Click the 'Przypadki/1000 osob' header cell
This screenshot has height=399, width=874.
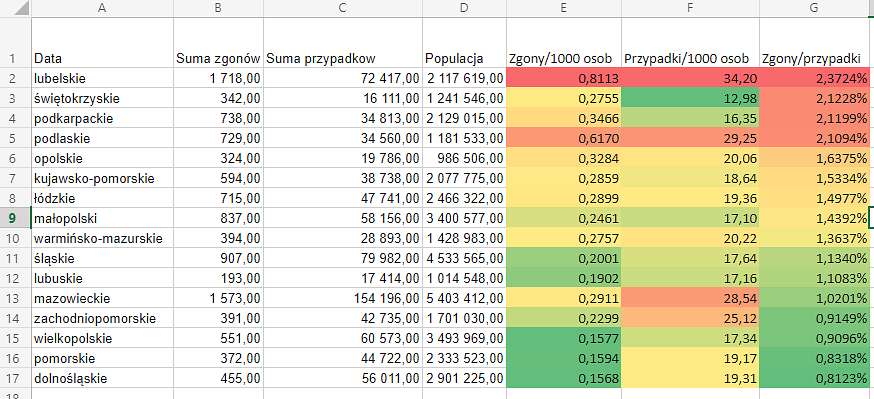point(690,43)
